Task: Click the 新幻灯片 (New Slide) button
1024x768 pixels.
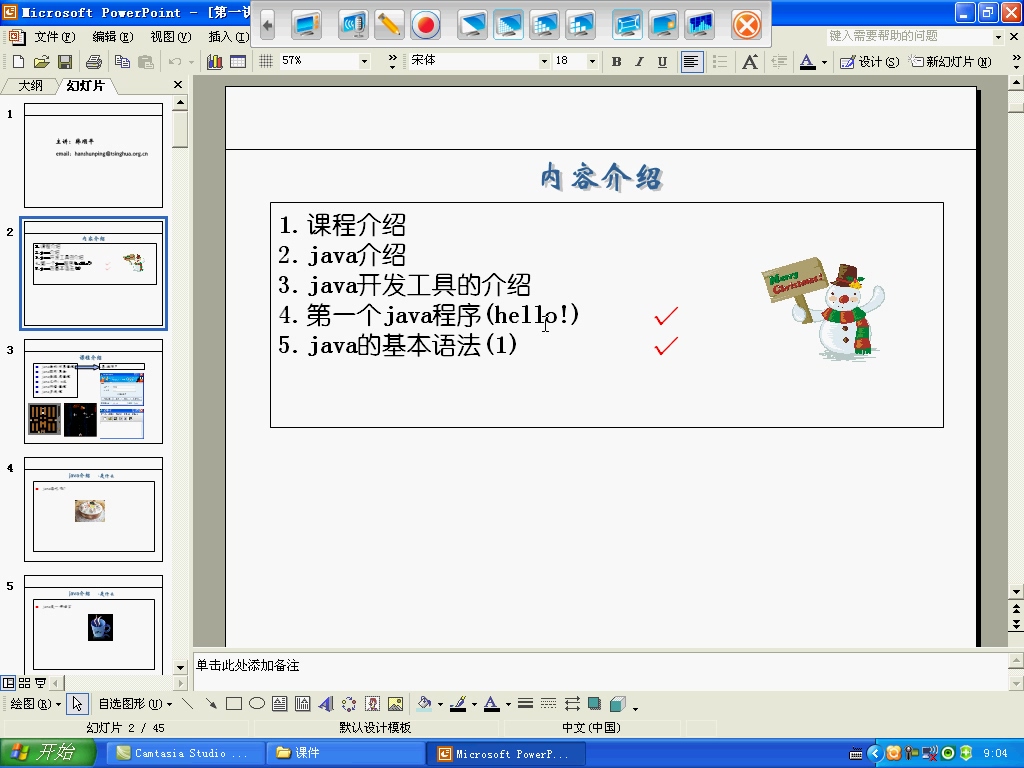Action: 952,61
